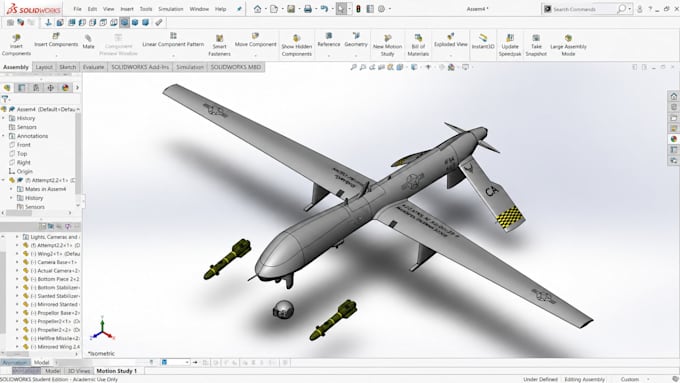Click the Options gear icon
This screenshot has width=680, height=383.
[x=381, y=9]
